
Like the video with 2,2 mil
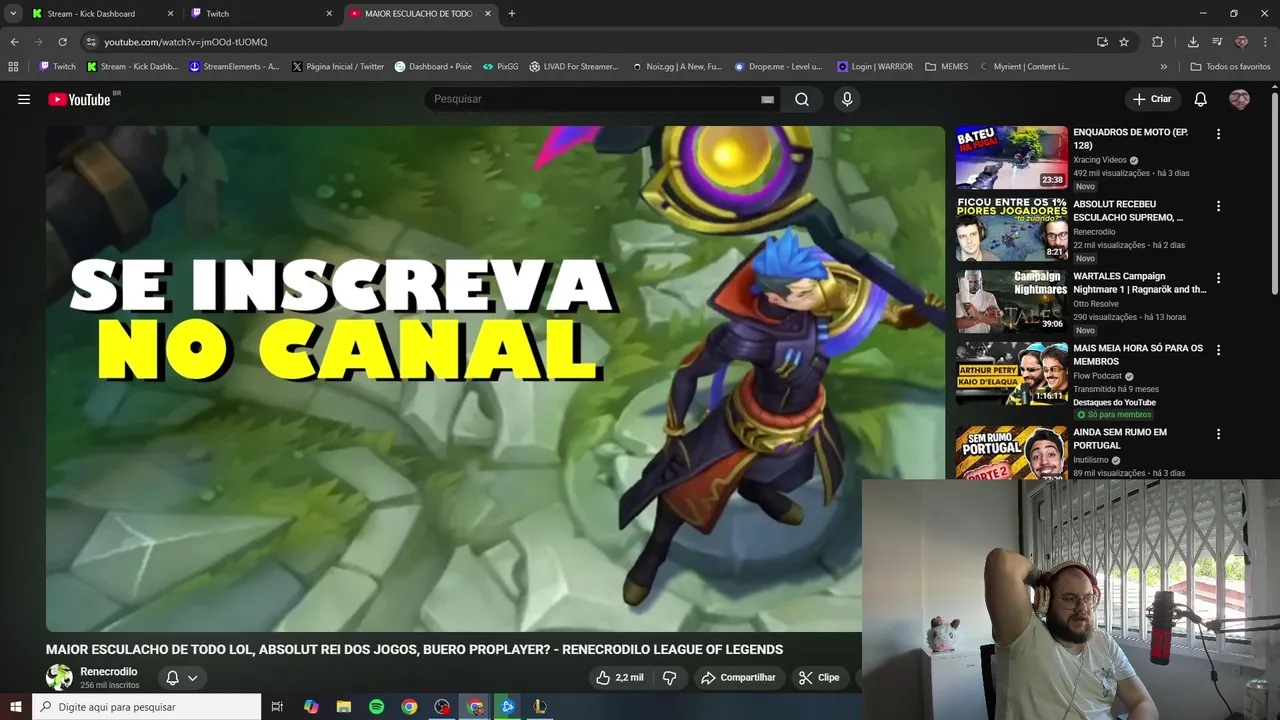[619, 677]
